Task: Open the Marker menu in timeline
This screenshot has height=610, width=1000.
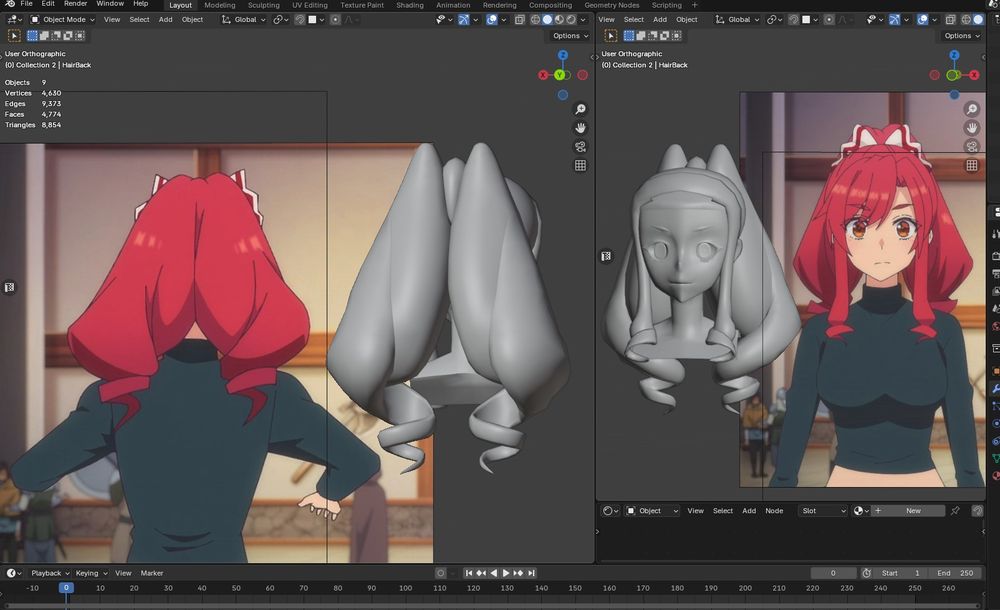Action: (152, 573)
